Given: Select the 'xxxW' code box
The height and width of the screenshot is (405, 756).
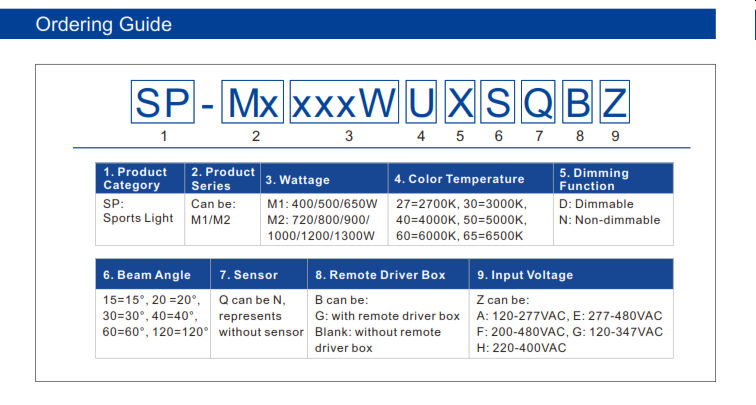Looking at the screenshot, I should (344, 102).
